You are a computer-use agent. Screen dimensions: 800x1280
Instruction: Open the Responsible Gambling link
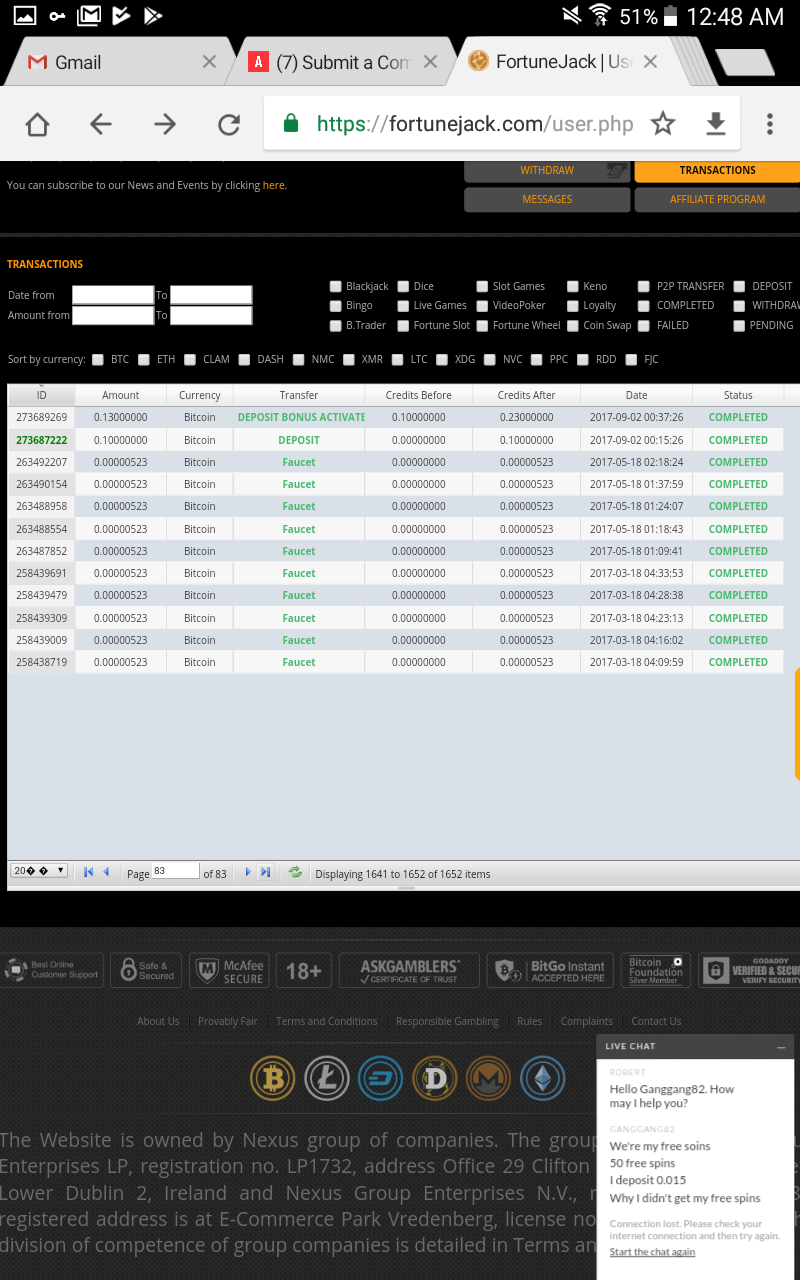point(447,1021)
